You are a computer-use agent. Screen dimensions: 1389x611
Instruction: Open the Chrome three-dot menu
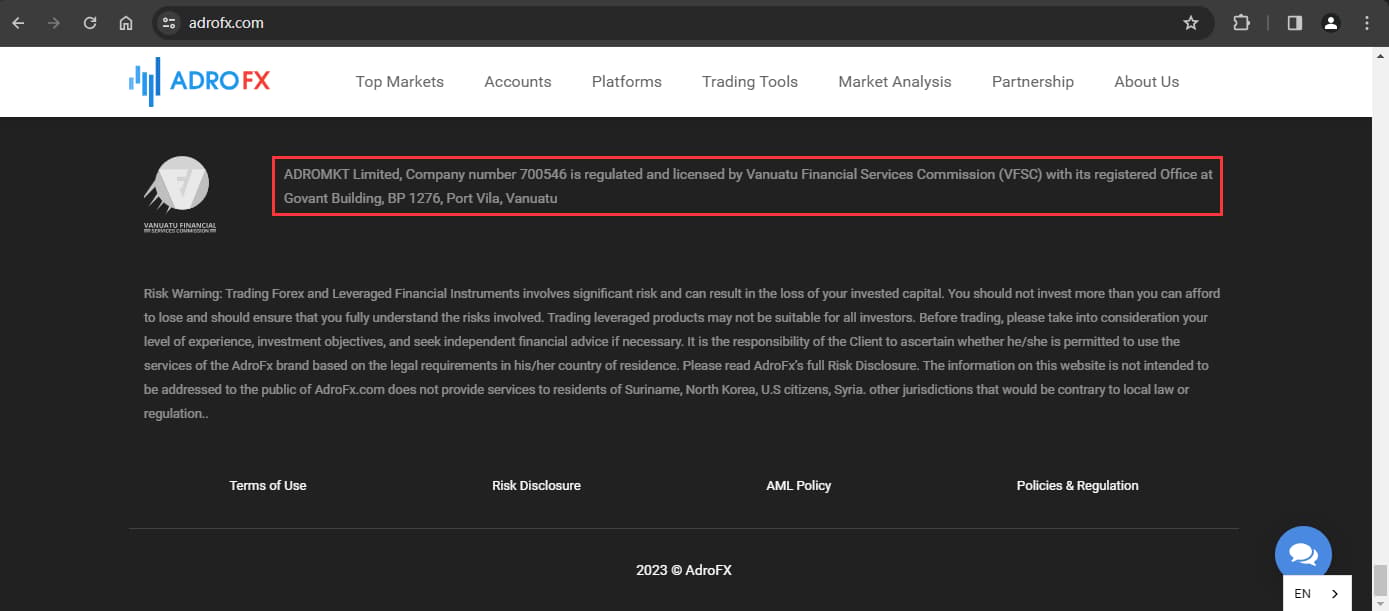click(x=1366, y=23)
